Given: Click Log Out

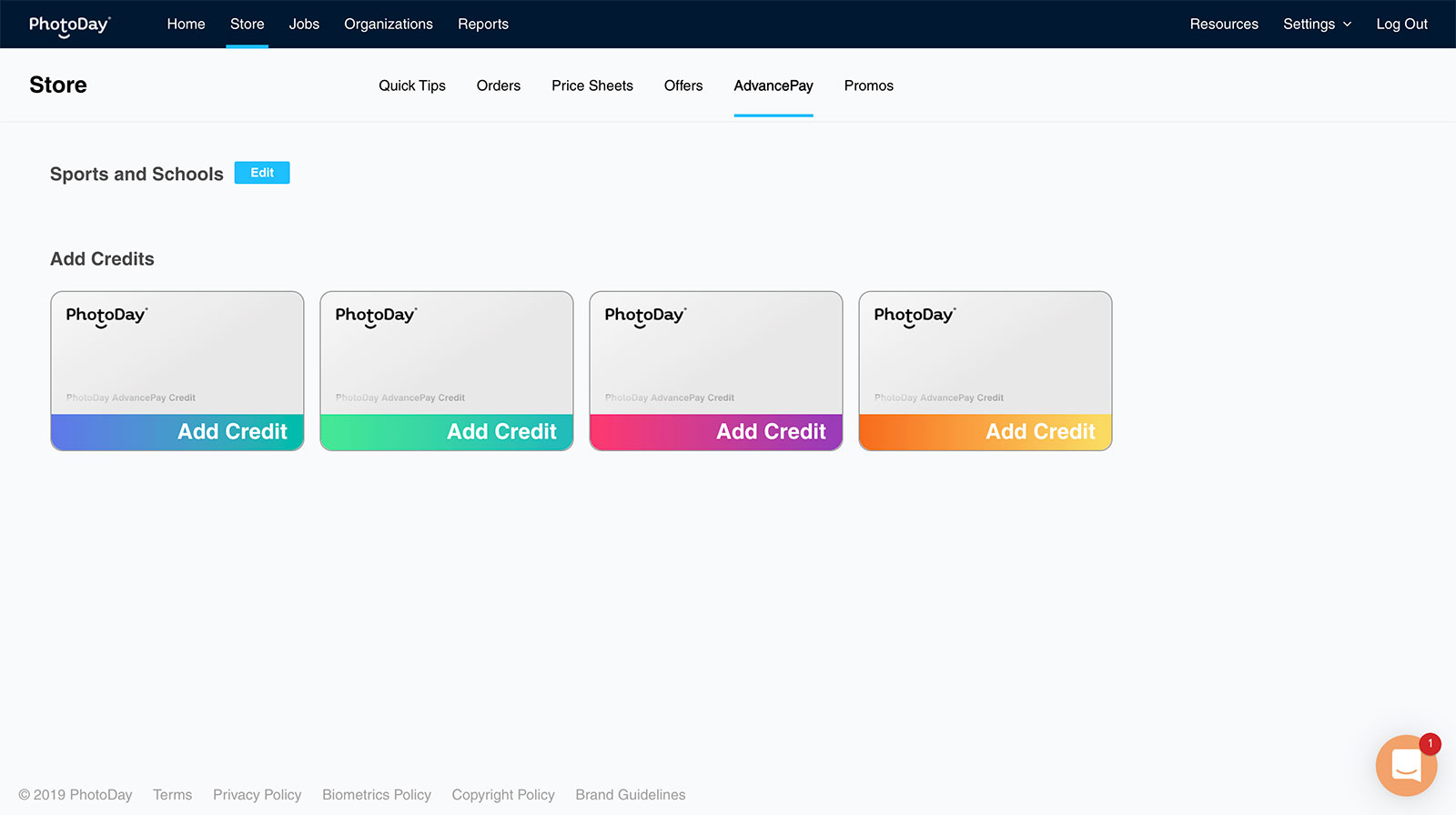Looking at the screenshot, I should pyautogui.click(x=1401, y=25).
